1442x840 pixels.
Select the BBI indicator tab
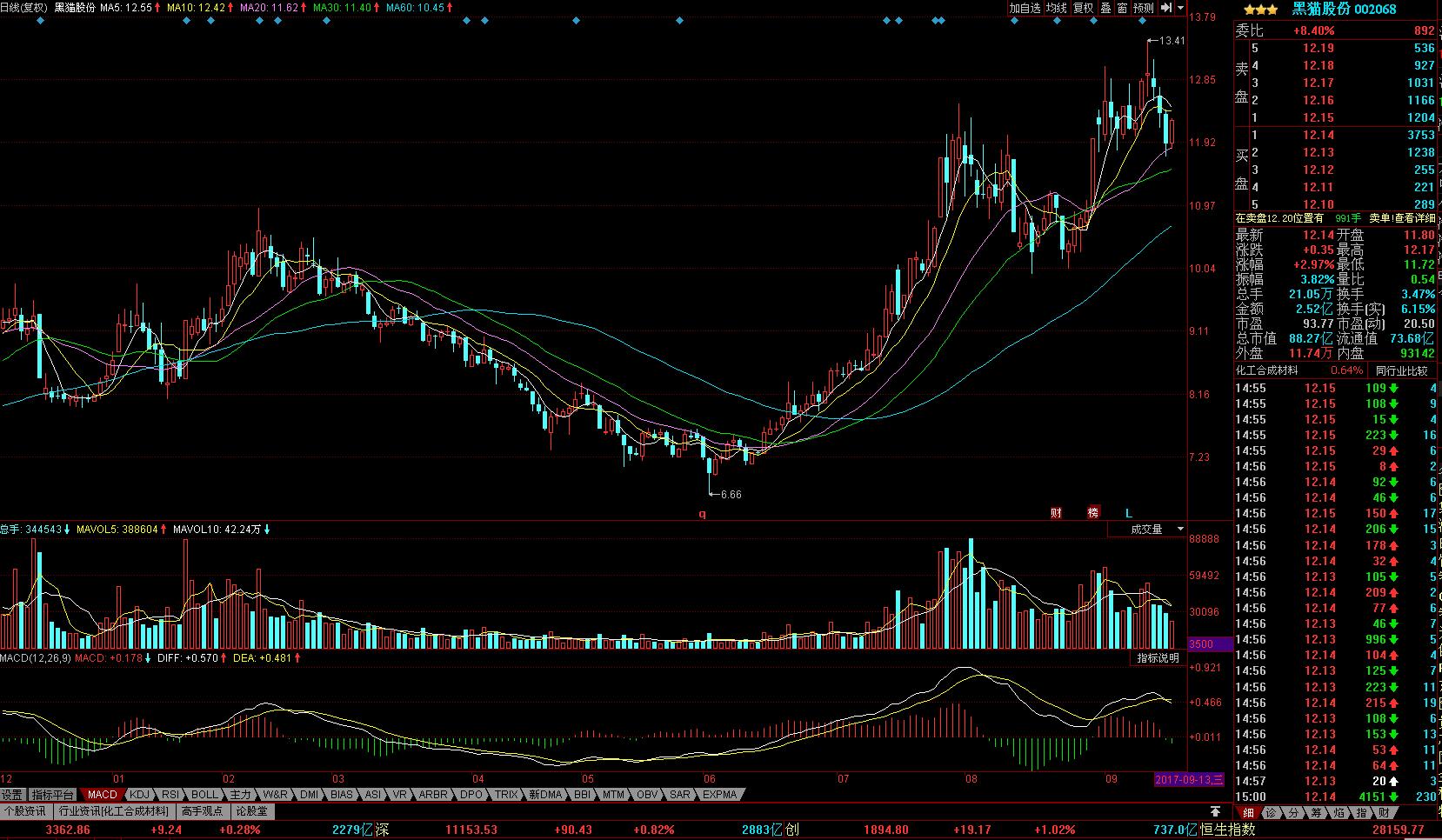click(x=582, y=795)
